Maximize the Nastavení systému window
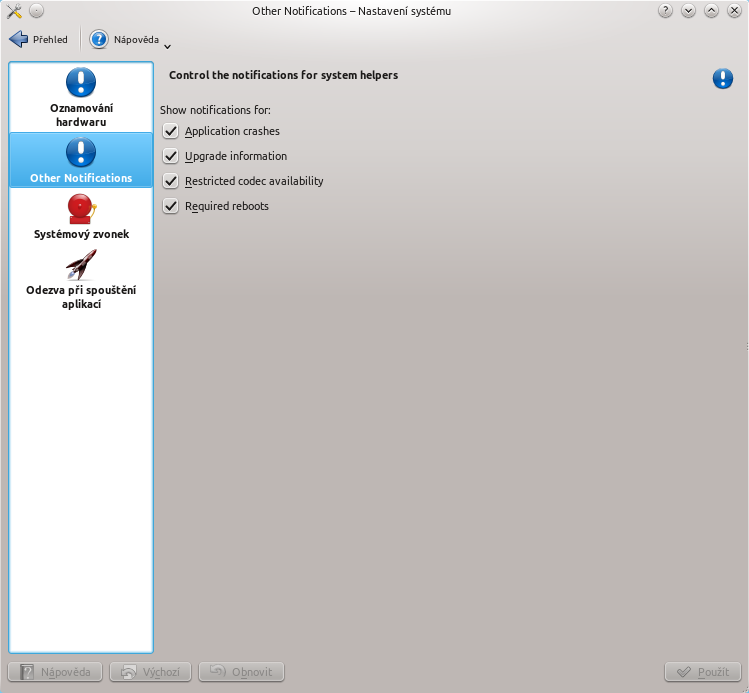This screenshot has width=749, height=693. 711,11
